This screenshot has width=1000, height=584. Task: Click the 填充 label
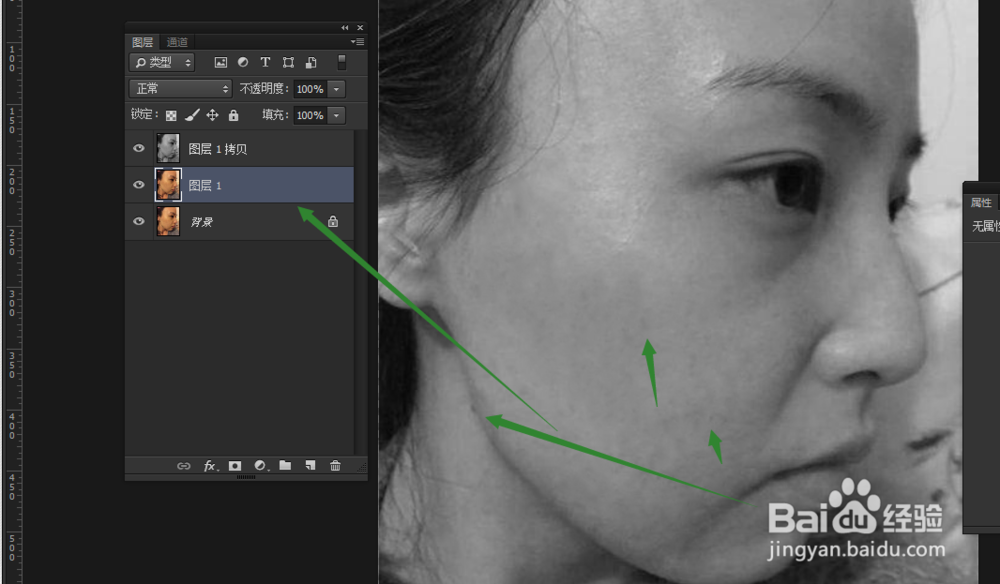[x=275, y=115]
